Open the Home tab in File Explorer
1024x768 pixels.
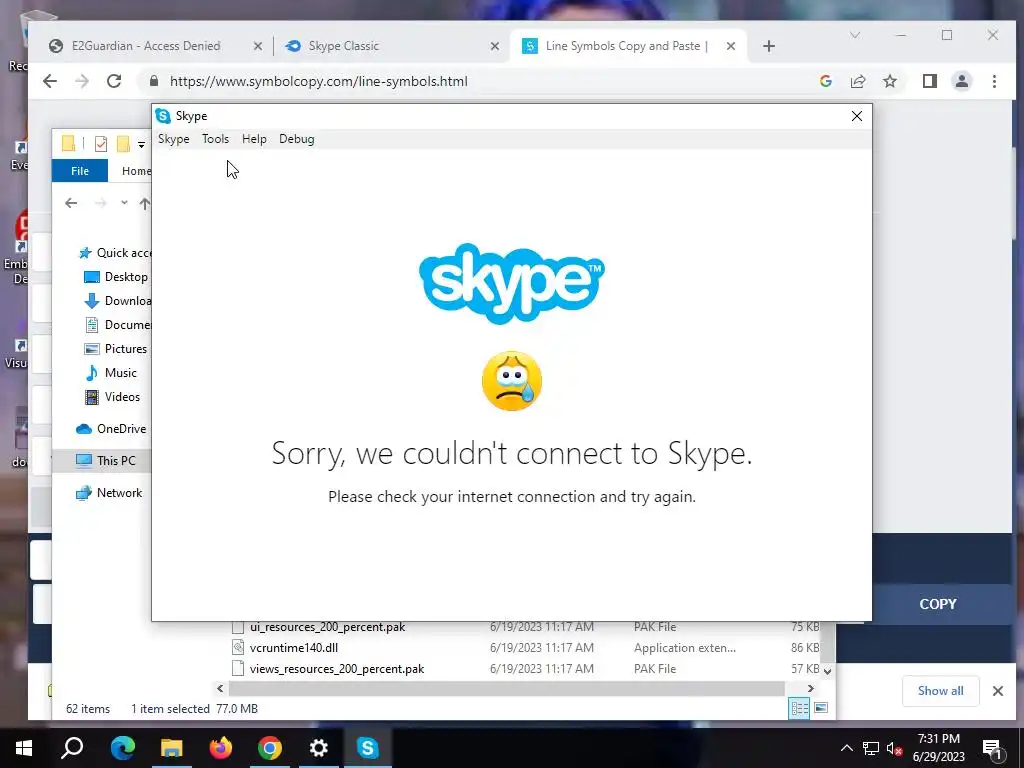pyautogui.click(x=136, y=171)
